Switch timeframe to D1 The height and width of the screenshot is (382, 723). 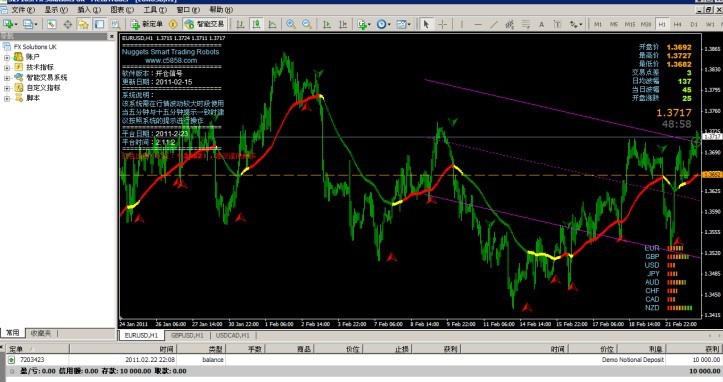click(694, 24)
